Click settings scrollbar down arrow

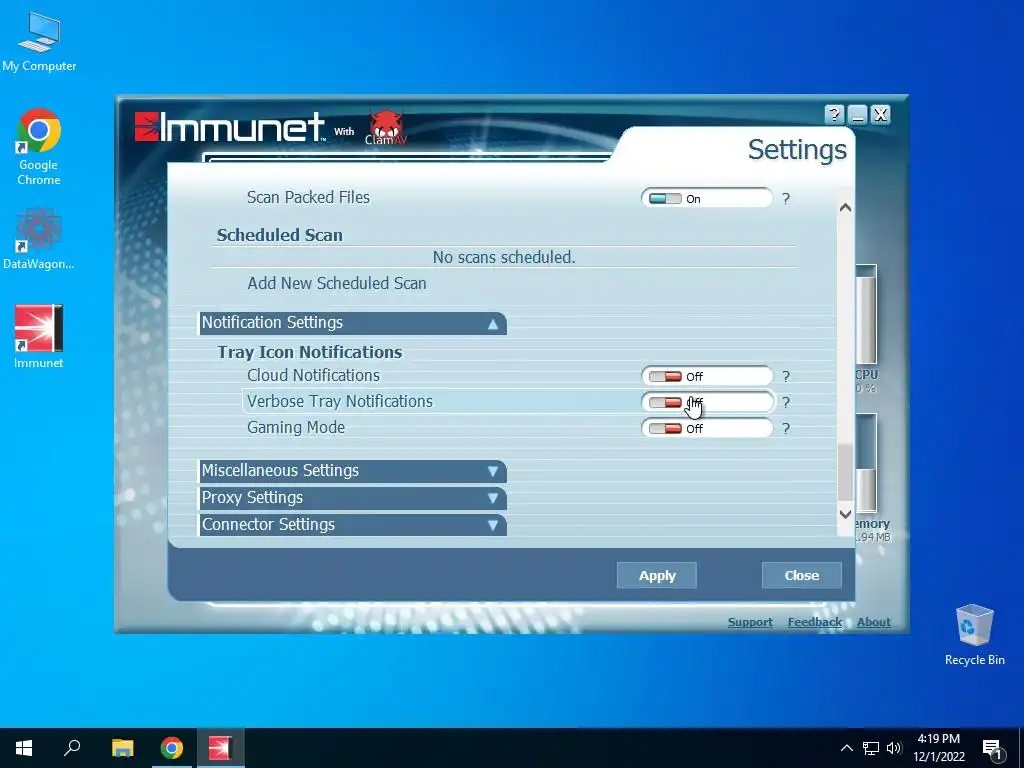(x=845, y=514)
